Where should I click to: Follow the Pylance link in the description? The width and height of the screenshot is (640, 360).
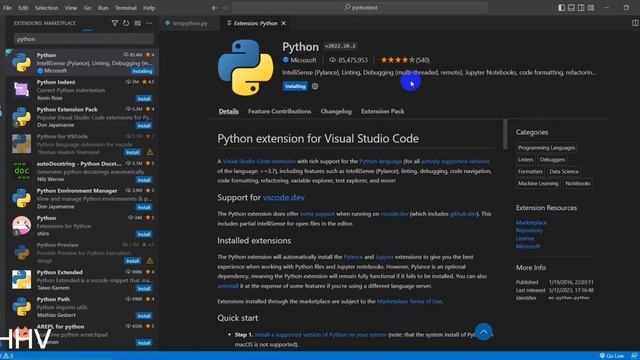pos(353,257)
